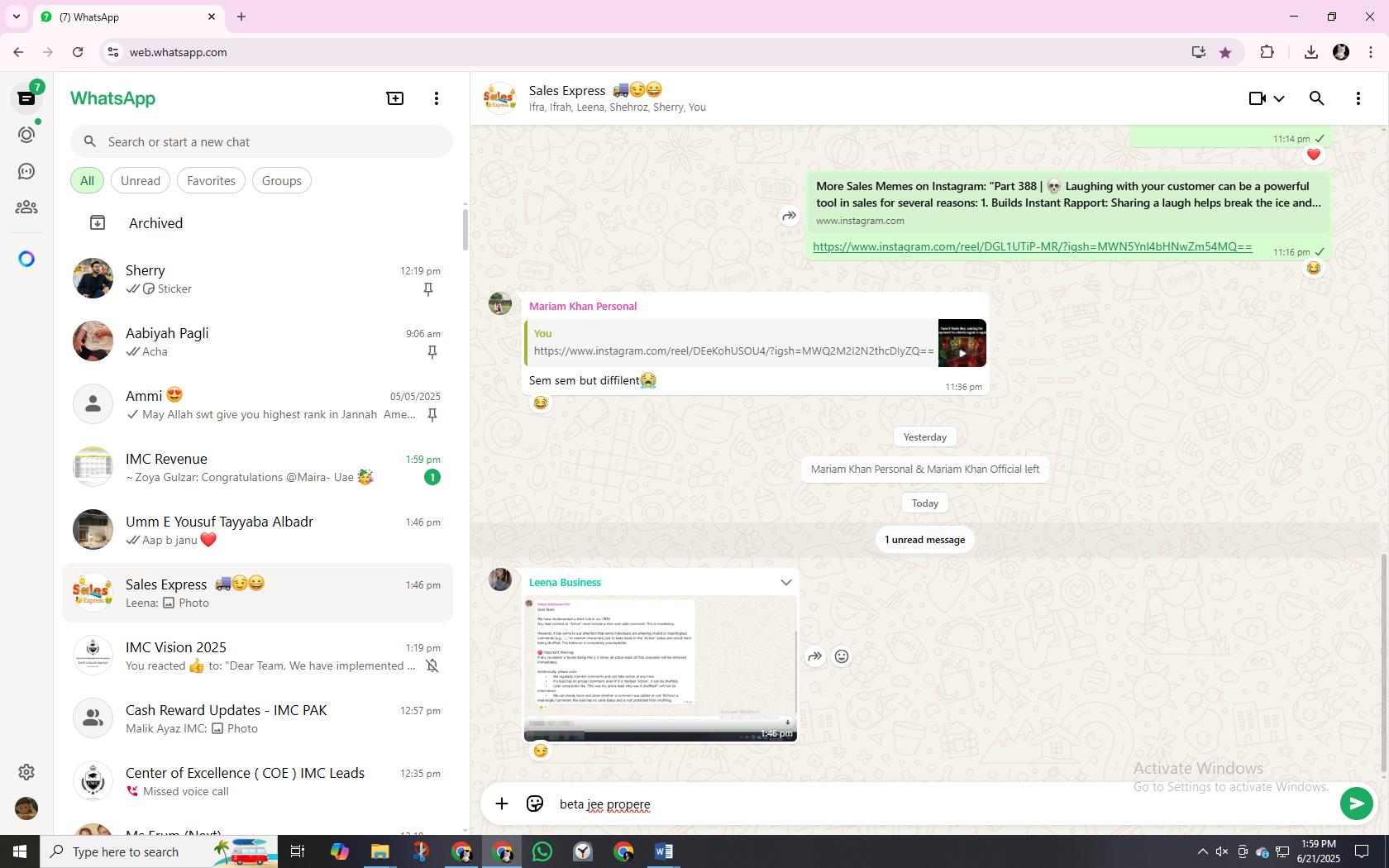Click the 1 unread message badge on IMC Revenue
Screen dimensions: 1389x868
click(432, 477)
